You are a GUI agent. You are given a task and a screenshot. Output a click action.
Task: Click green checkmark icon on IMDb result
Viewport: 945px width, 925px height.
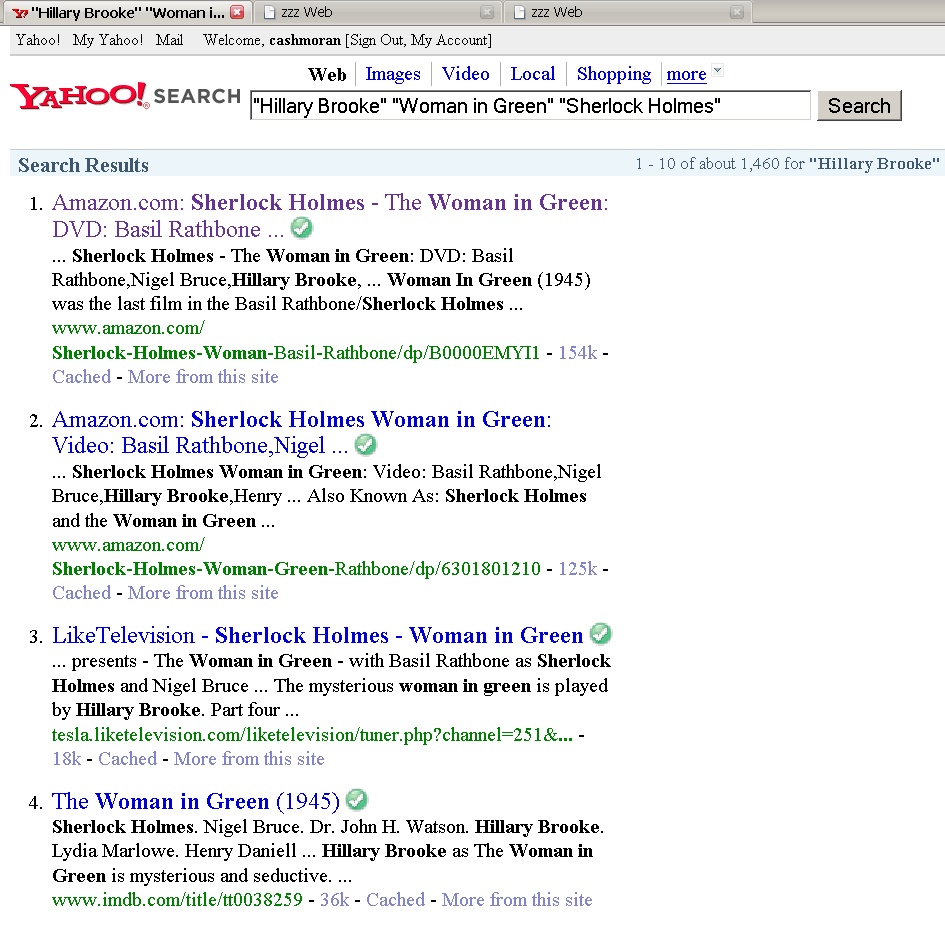click(x=357, y=800)
